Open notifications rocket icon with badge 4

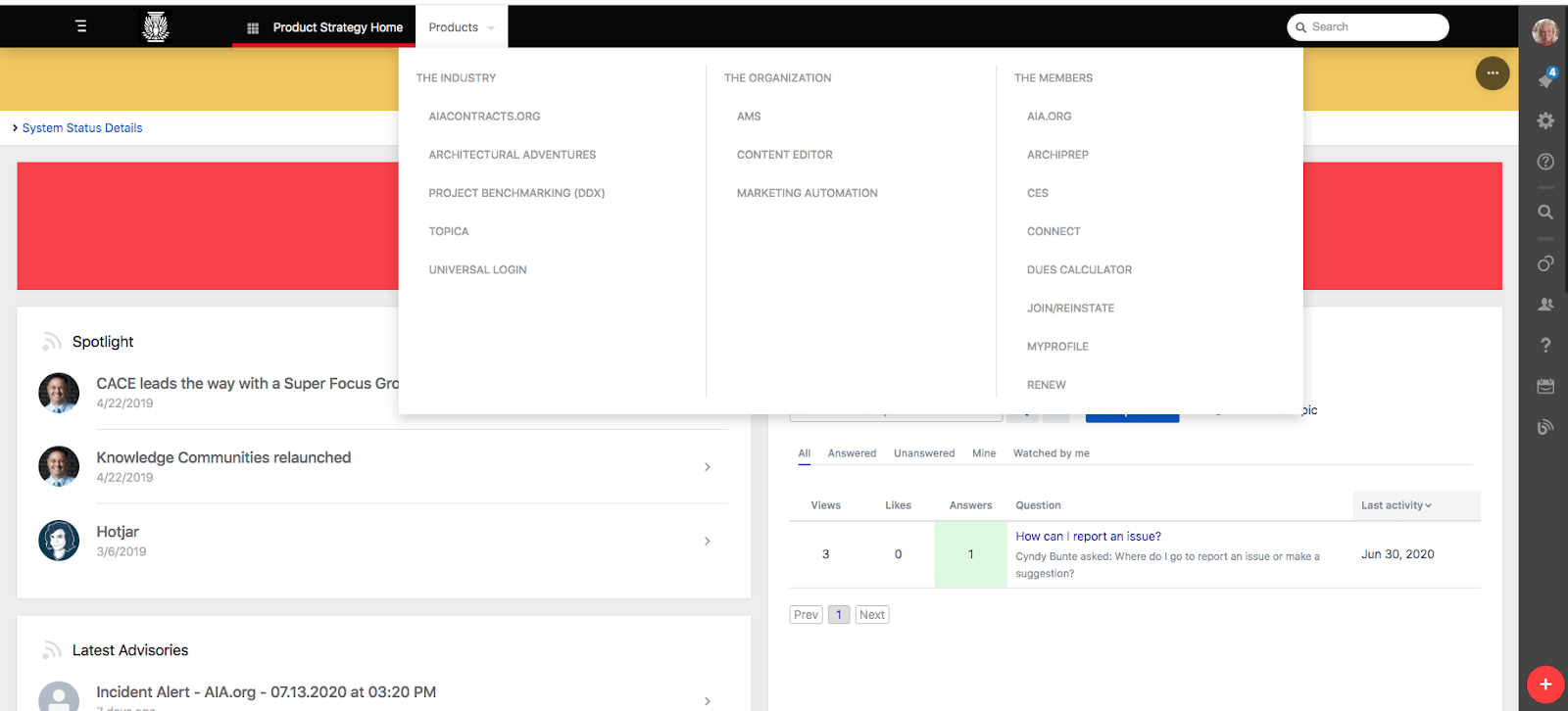[1546, 78]
